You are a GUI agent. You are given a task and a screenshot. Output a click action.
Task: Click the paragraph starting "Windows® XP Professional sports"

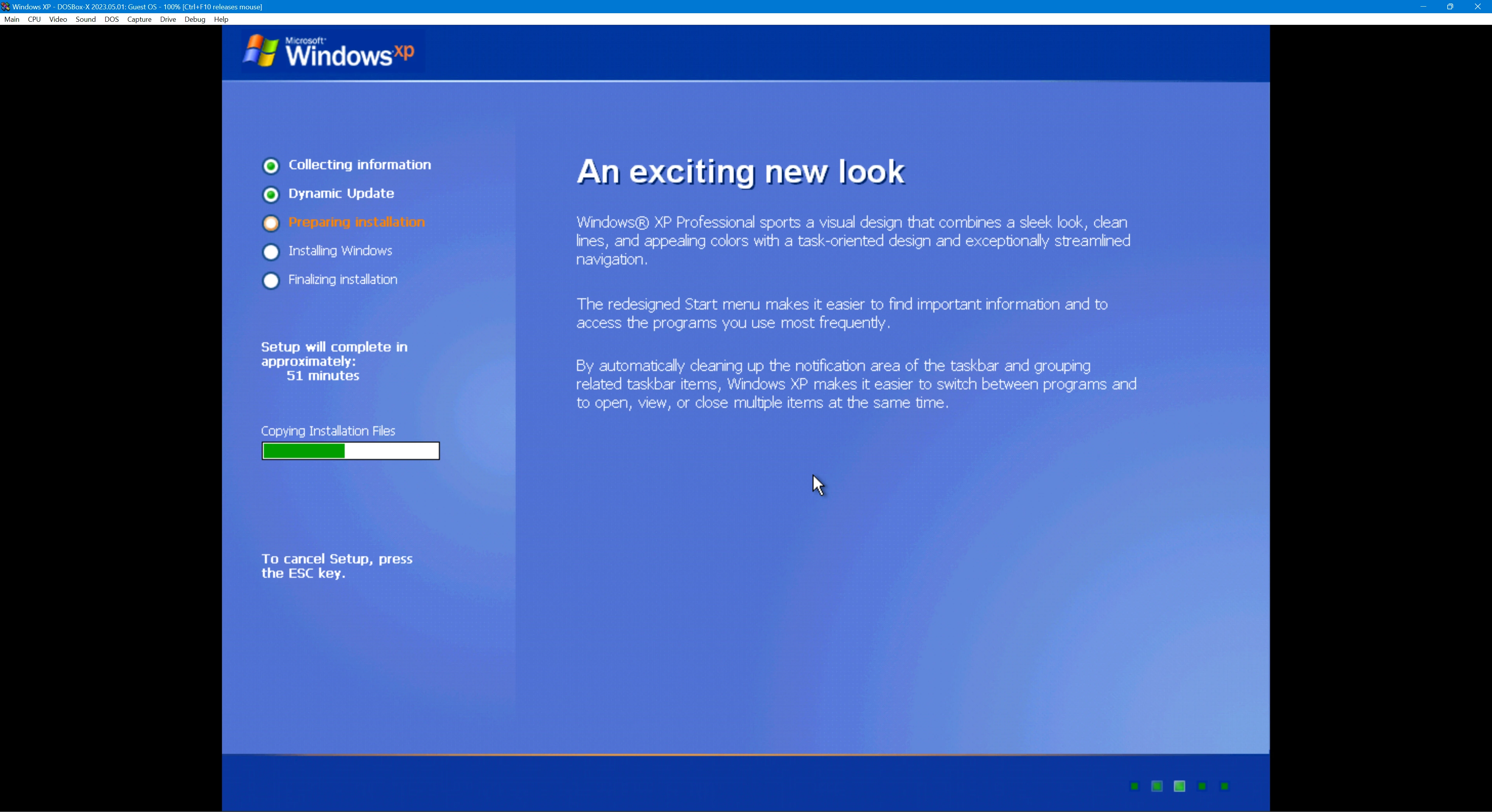[853, 240]
